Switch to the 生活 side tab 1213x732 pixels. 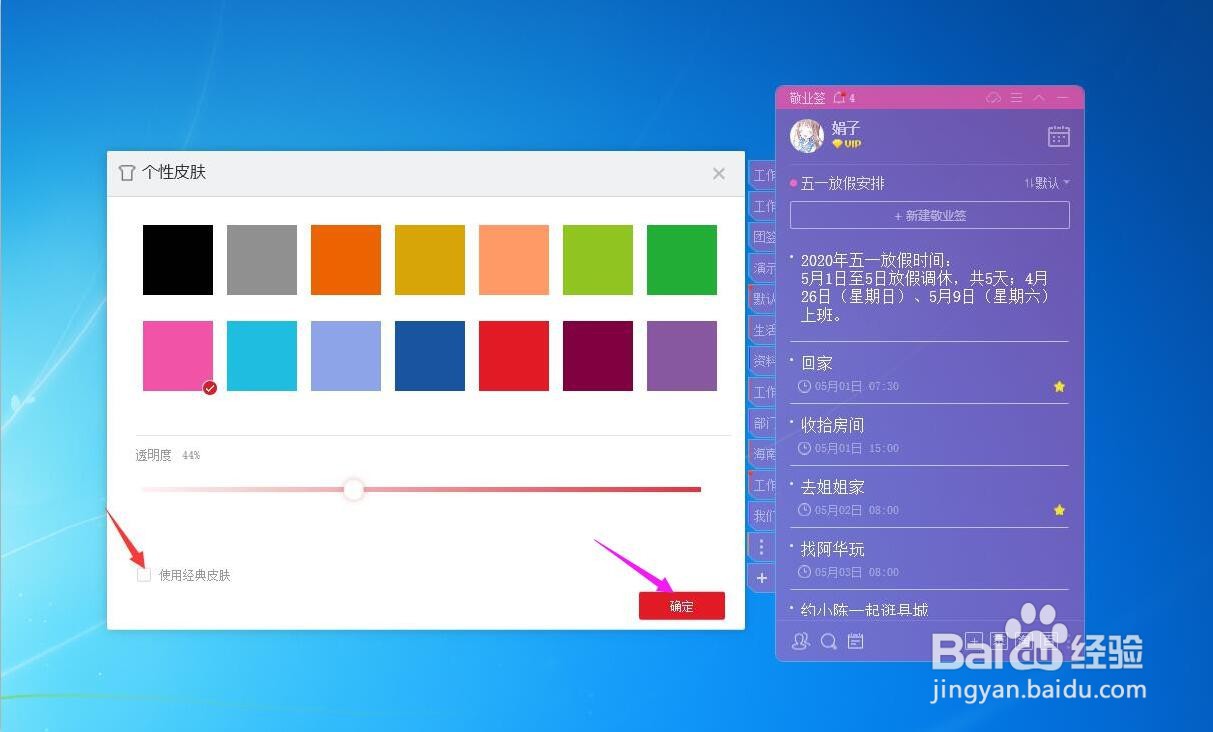762,330
